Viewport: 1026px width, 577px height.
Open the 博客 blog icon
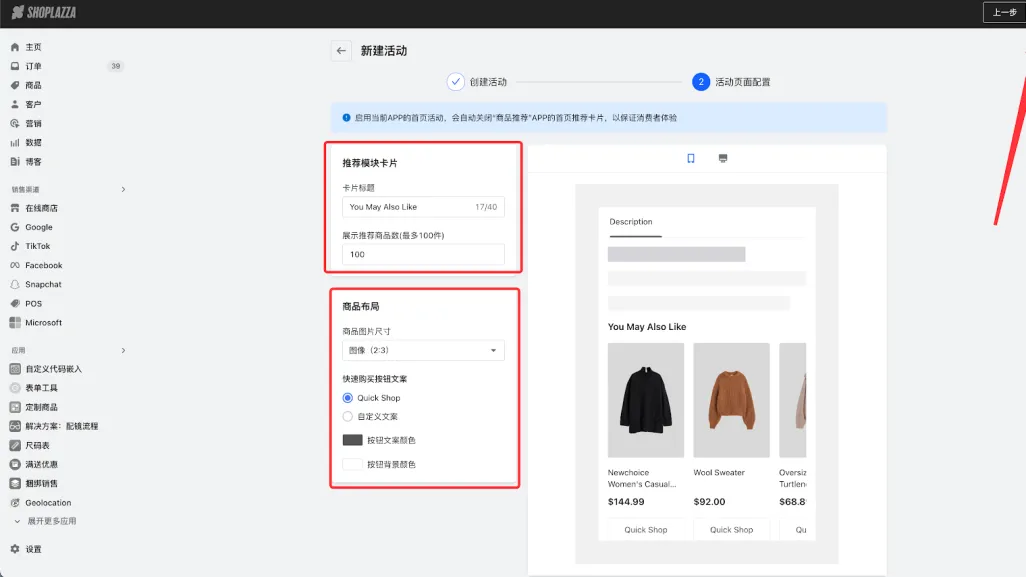coord(15,162)
